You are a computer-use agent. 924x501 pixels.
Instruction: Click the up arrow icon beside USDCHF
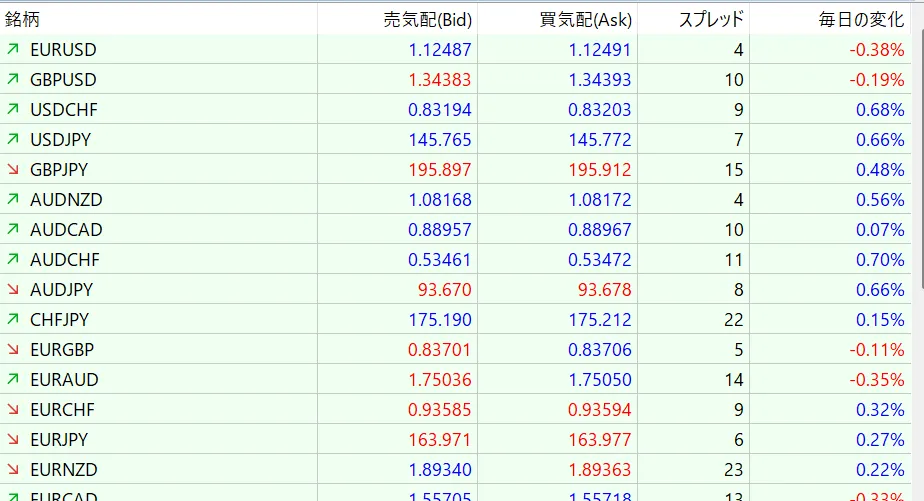(13, 110)
